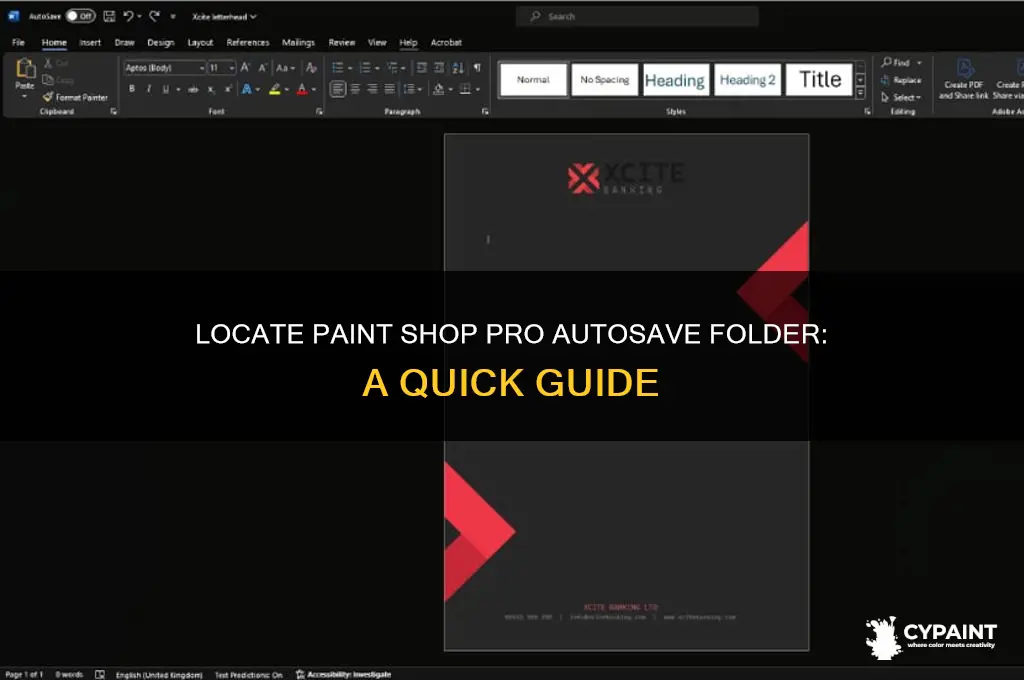Click Decrease Indent icon
This screenshot has height=680, width=1024.
click(x=422, y=67)
